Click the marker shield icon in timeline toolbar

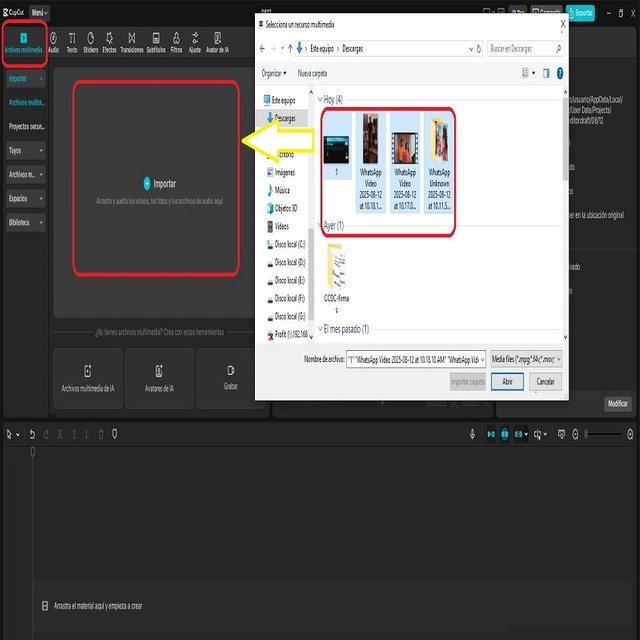click(x=115, y=434)
